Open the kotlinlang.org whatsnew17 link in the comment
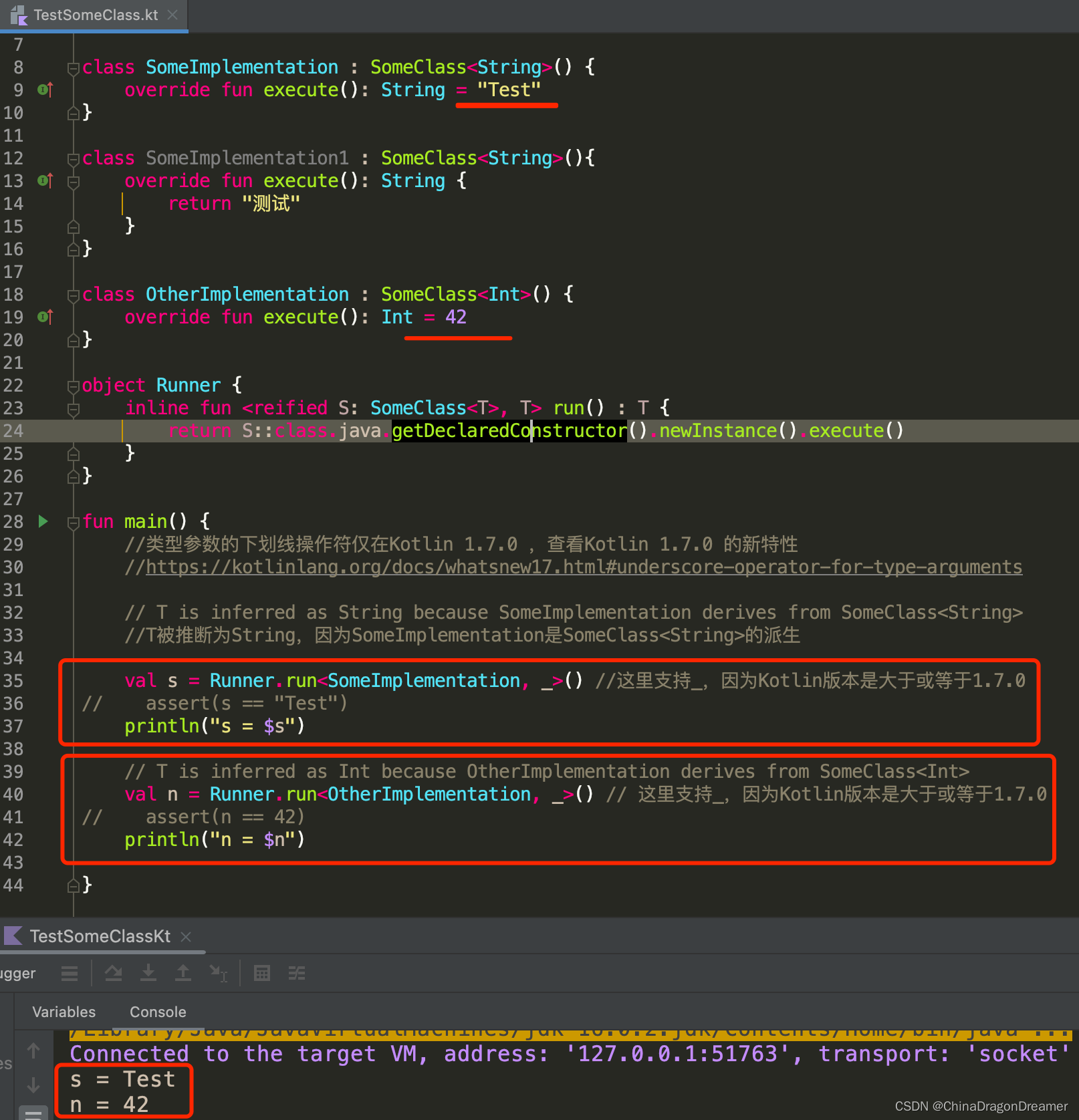 [584, 567]
